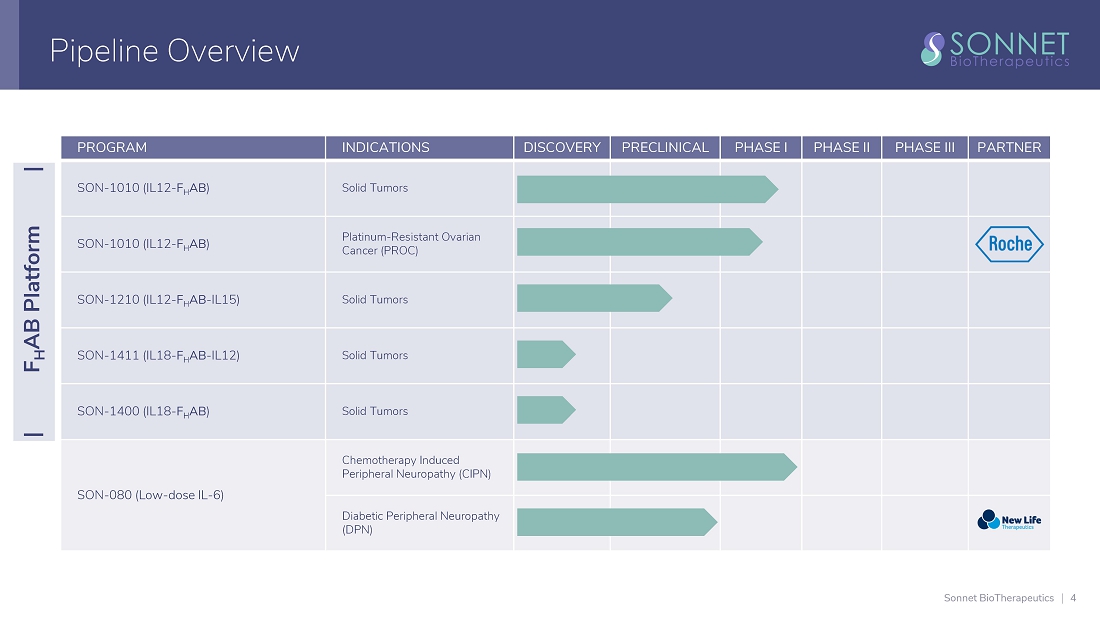This screenshot has width=1100, height=619.
Task: Click the DISCOVERY column header
Action: tap(562, 148)
